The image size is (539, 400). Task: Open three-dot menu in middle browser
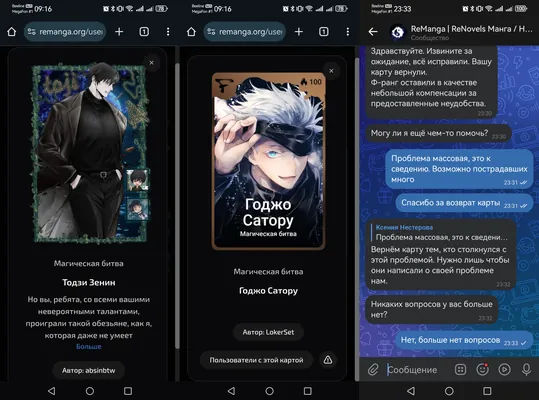tap(348, 32)
